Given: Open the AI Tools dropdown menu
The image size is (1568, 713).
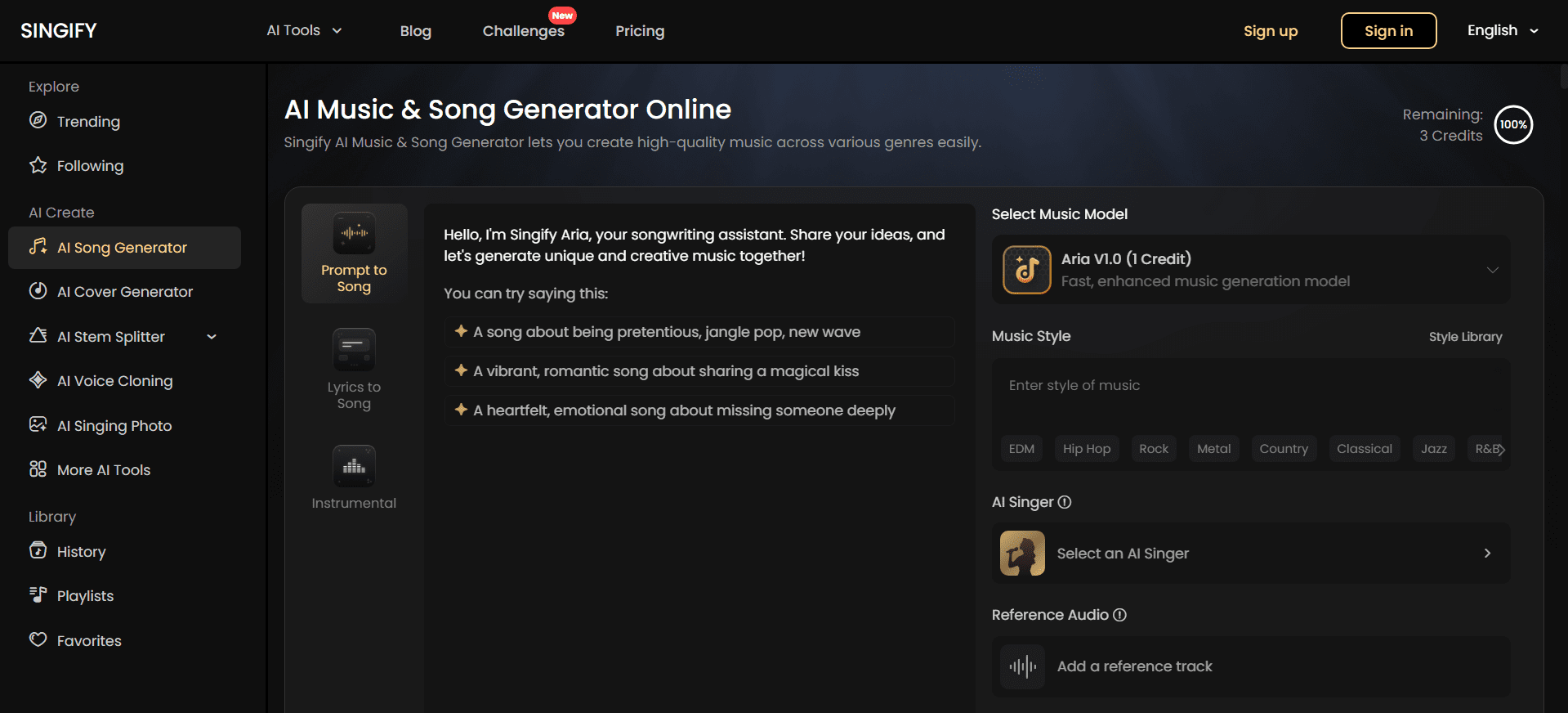Looking at the screenshot, I should [304, 30].
